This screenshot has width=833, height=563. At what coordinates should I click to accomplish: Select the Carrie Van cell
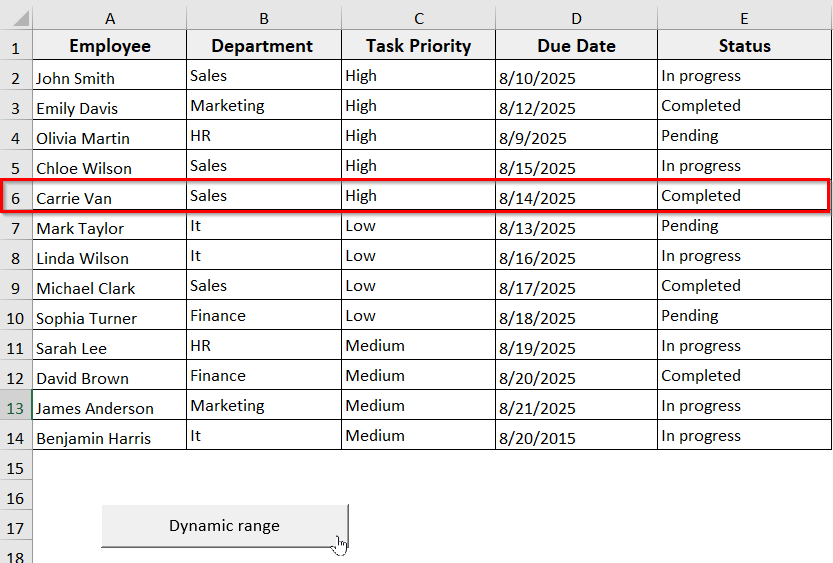pos(109,197)
